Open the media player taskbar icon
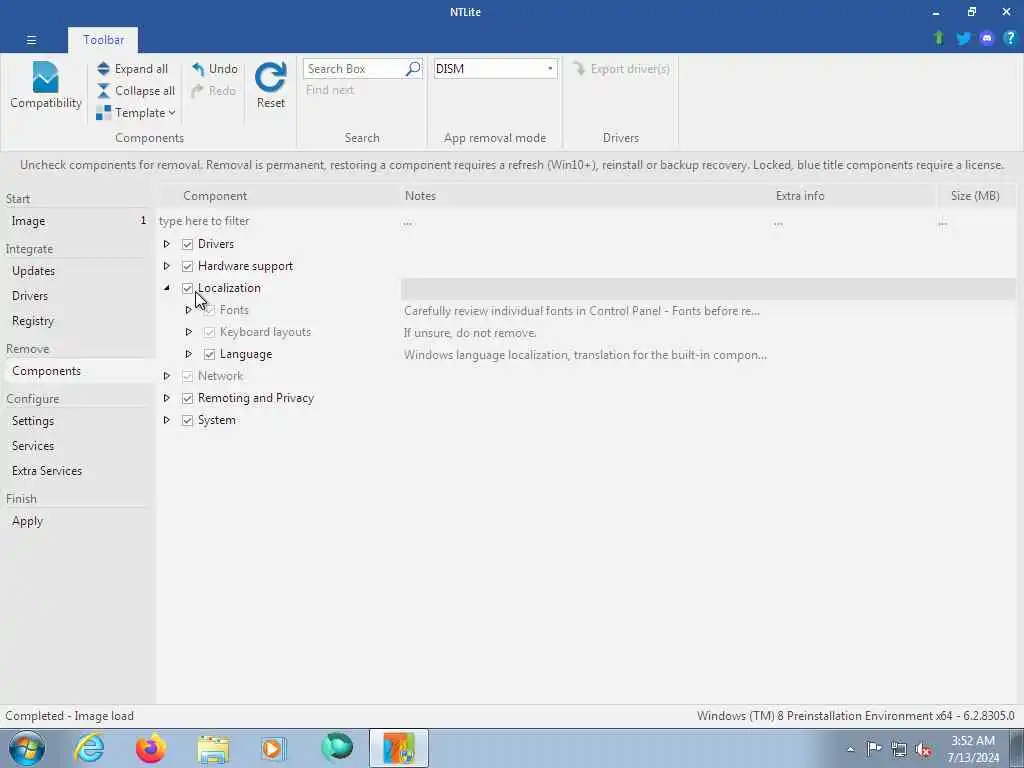The width and height of the screenshot is (1024, 768). coord(274,748)
